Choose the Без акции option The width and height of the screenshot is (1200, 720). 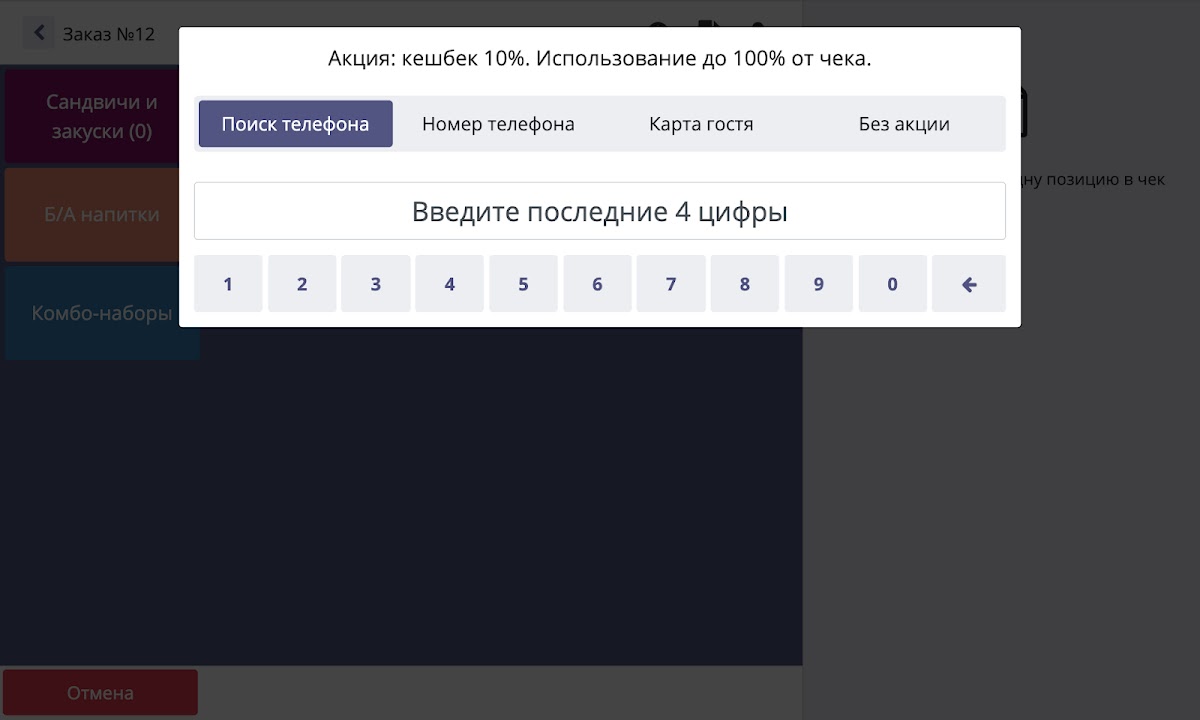[904, 124]
